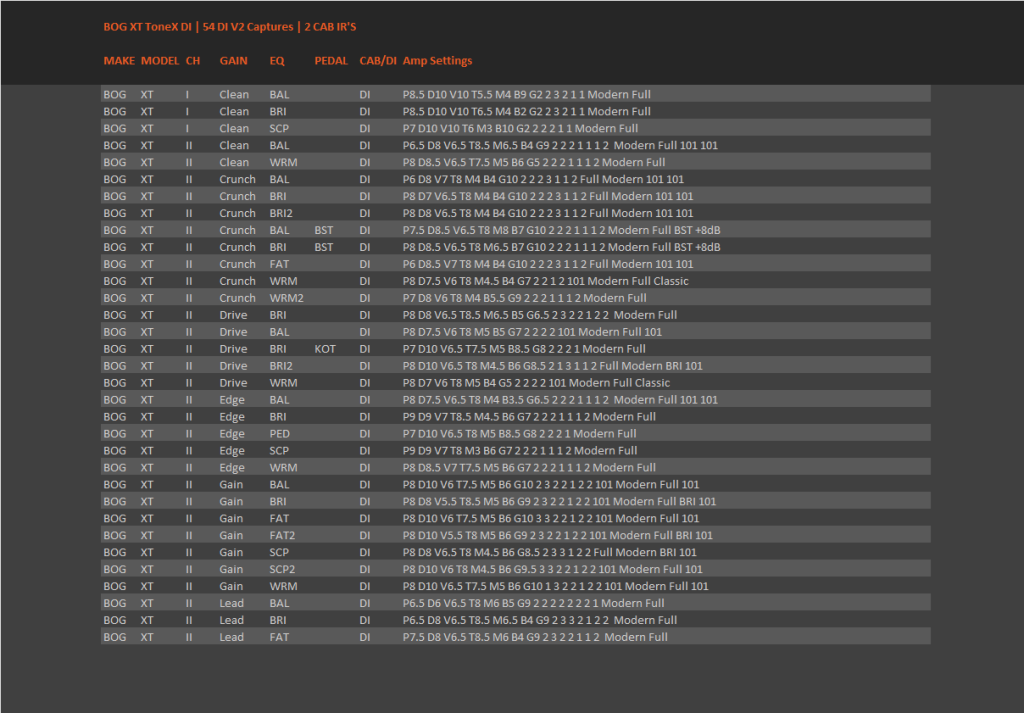1024x713 pixels.
Task: Click 'BRI2' in the Drive row
Action: [281, 366]
